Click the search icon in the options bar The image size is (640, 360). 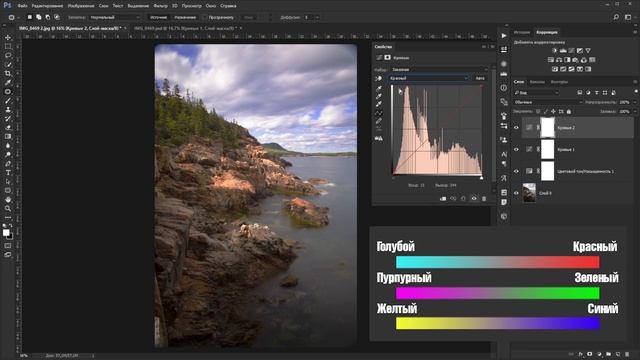coord(616,17)
